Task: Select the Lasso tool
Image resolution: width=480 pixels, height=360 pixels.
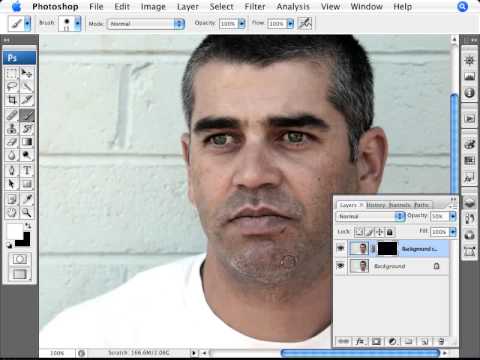Action: pos(12,87)
